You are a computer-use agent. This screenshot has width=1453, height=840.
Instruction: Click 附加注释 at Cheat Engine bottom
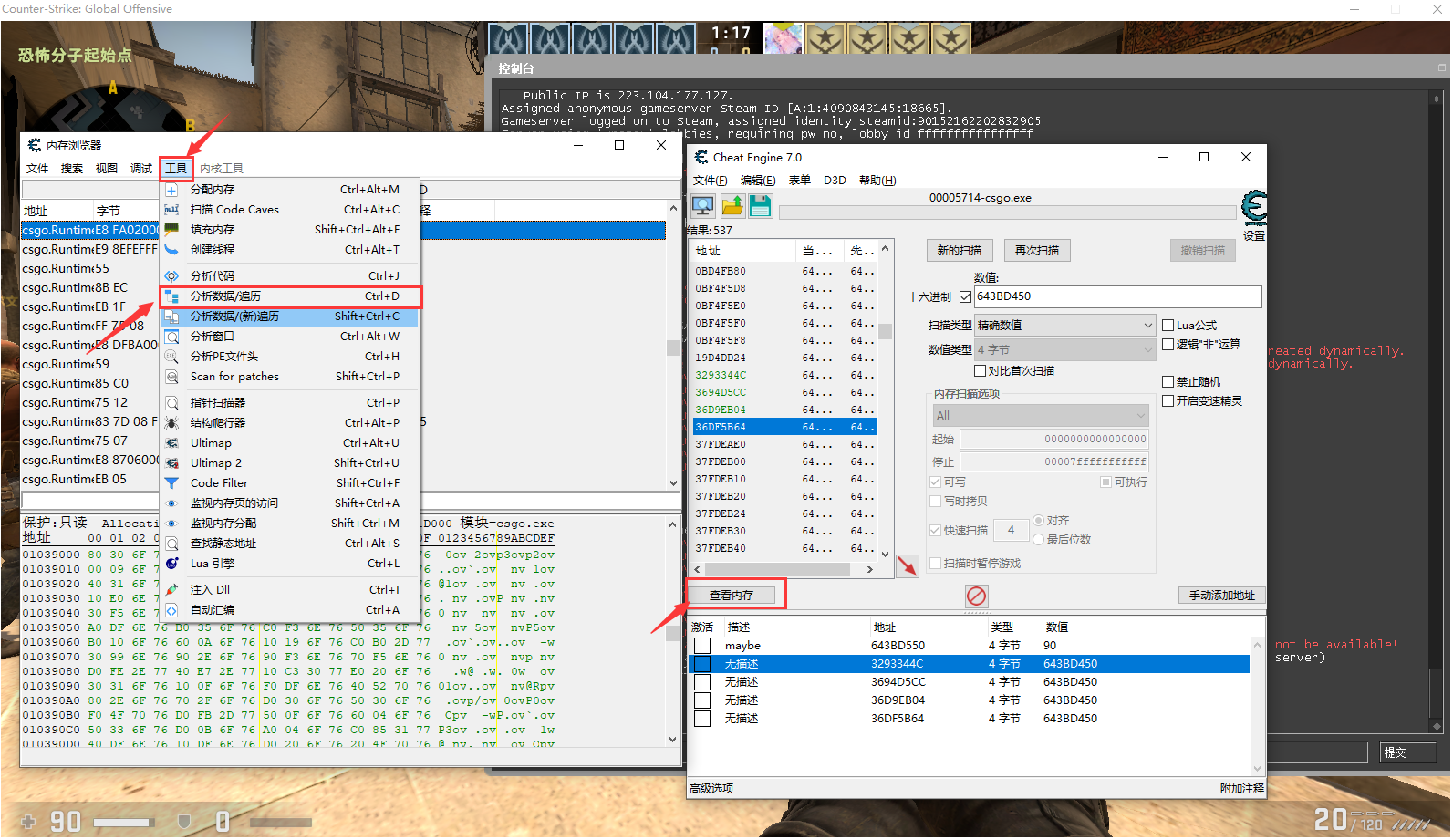click(x=1242, y=789)
